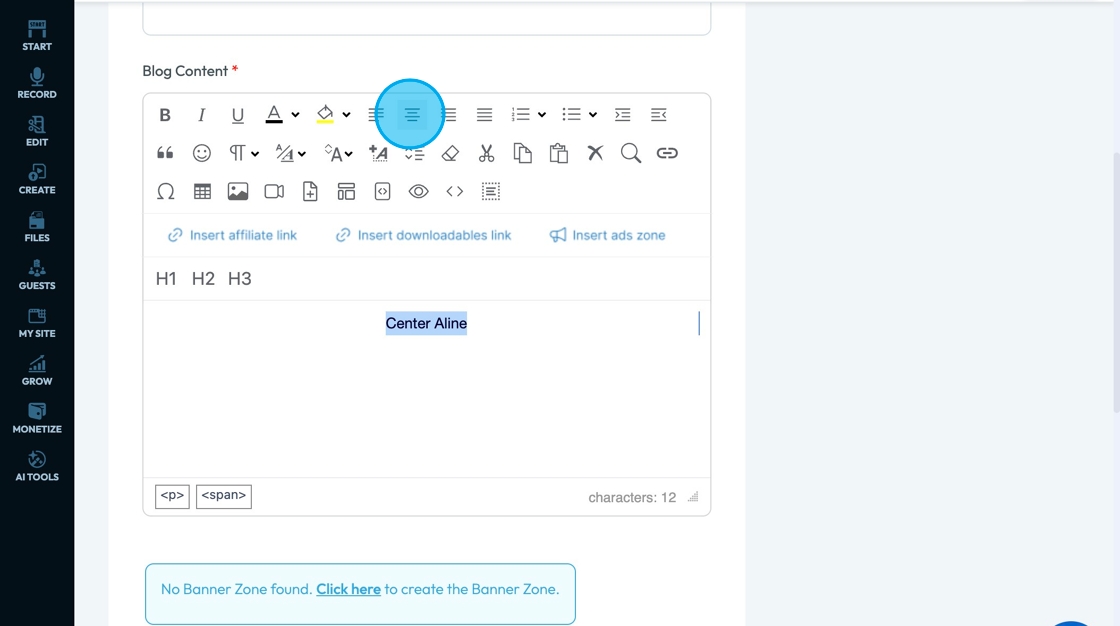Toggle source code view
This screenshot has height=626, width=1120.
coord(455,192)
